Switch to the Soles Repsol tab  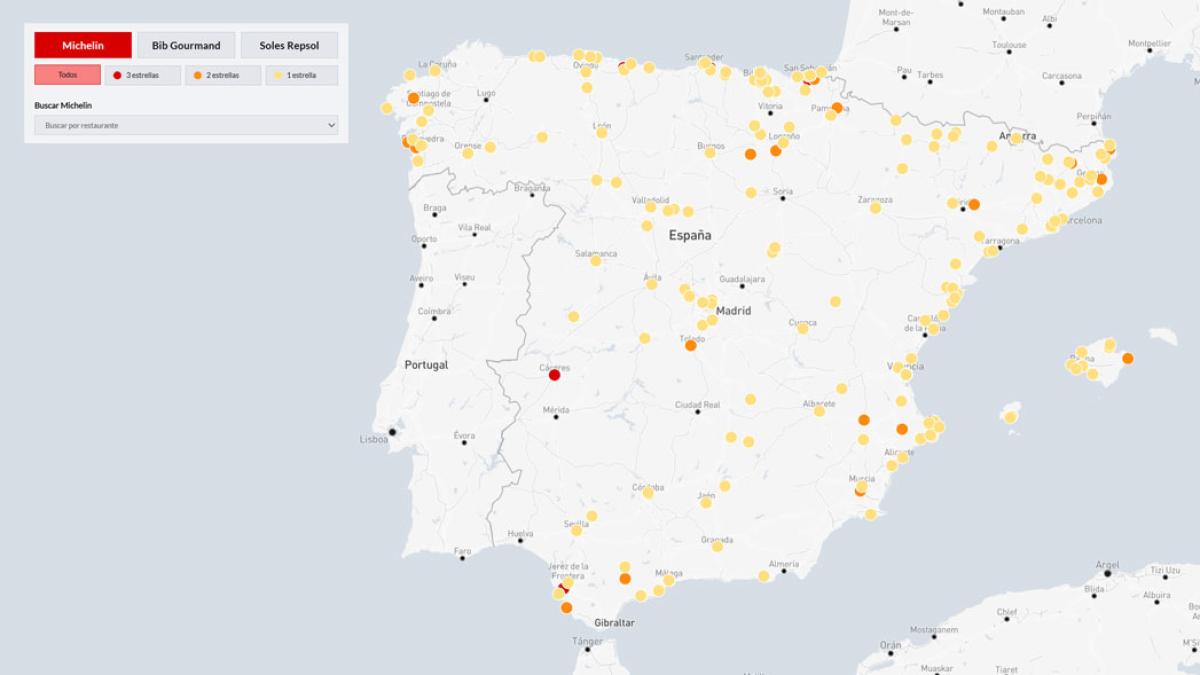coord(289,45)
